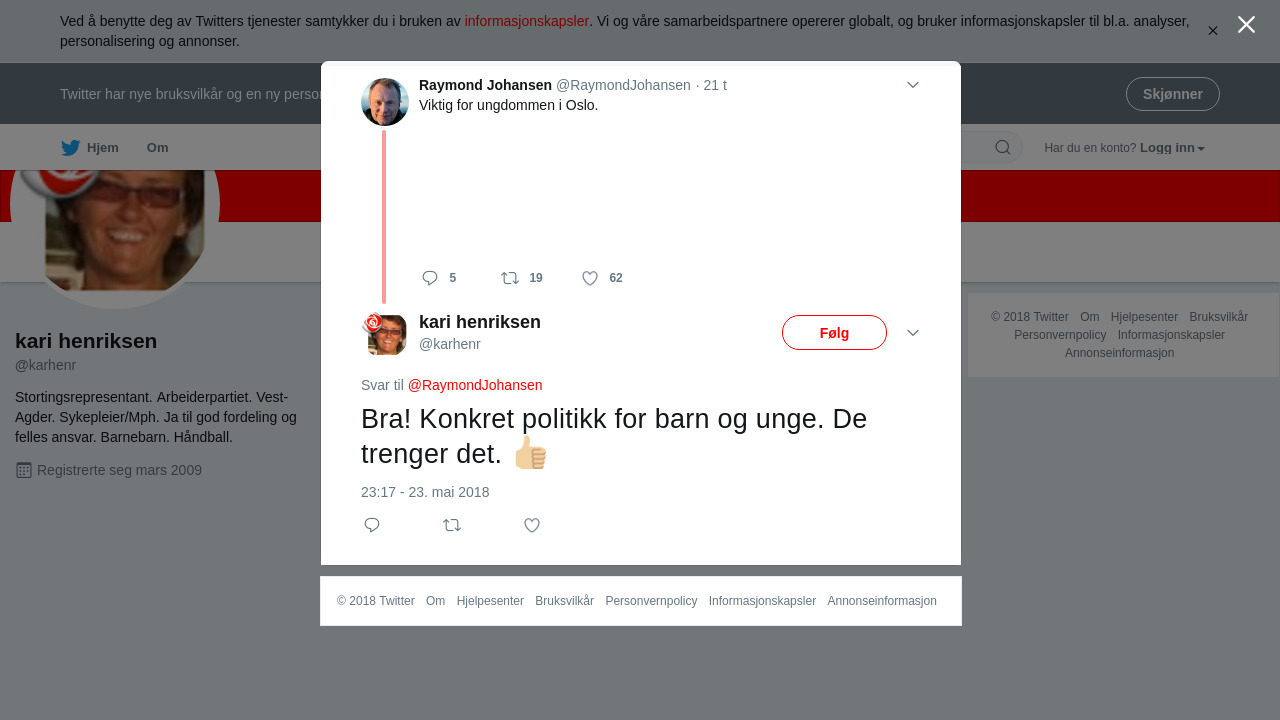Image resolution: width=1280 pixels, height=720 pixels.
Task: Open @RaymondJohansen reply mention link
Action: point(475,385)
